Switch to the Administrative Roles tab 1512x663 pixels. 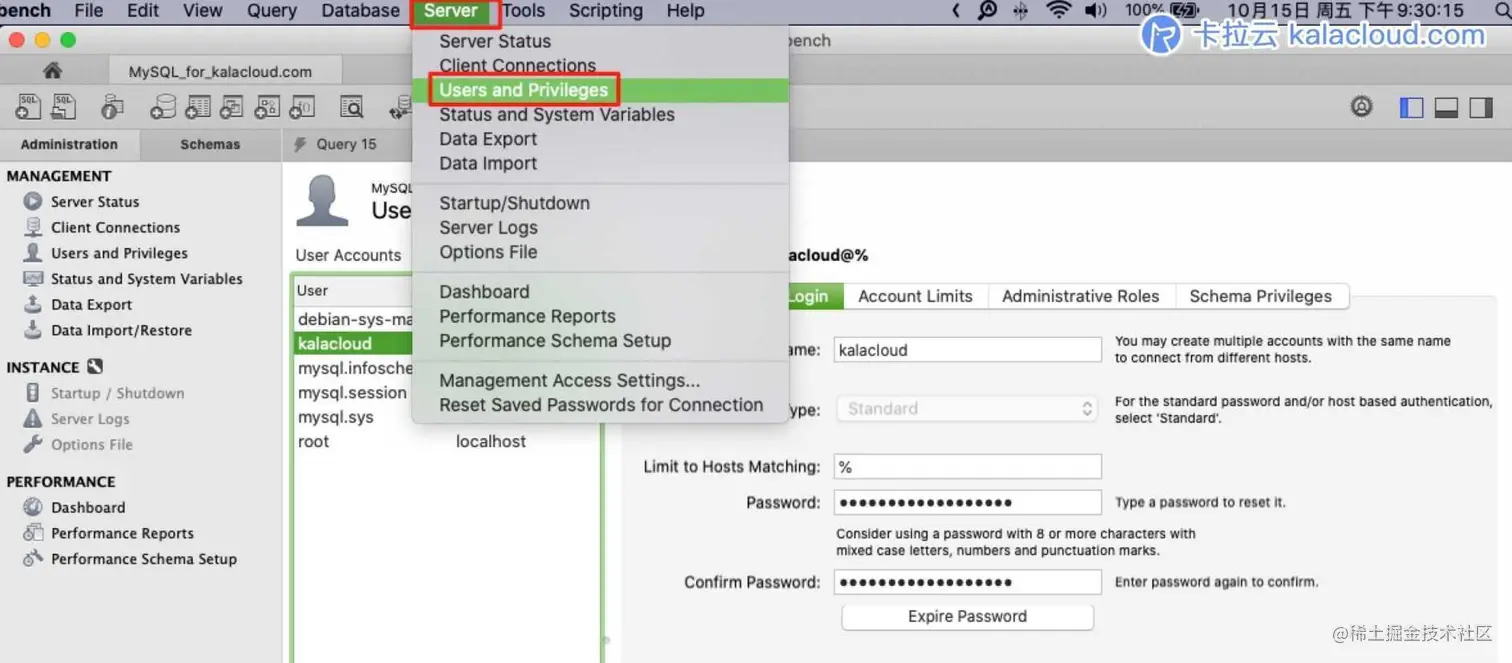tap(1080, 296)
